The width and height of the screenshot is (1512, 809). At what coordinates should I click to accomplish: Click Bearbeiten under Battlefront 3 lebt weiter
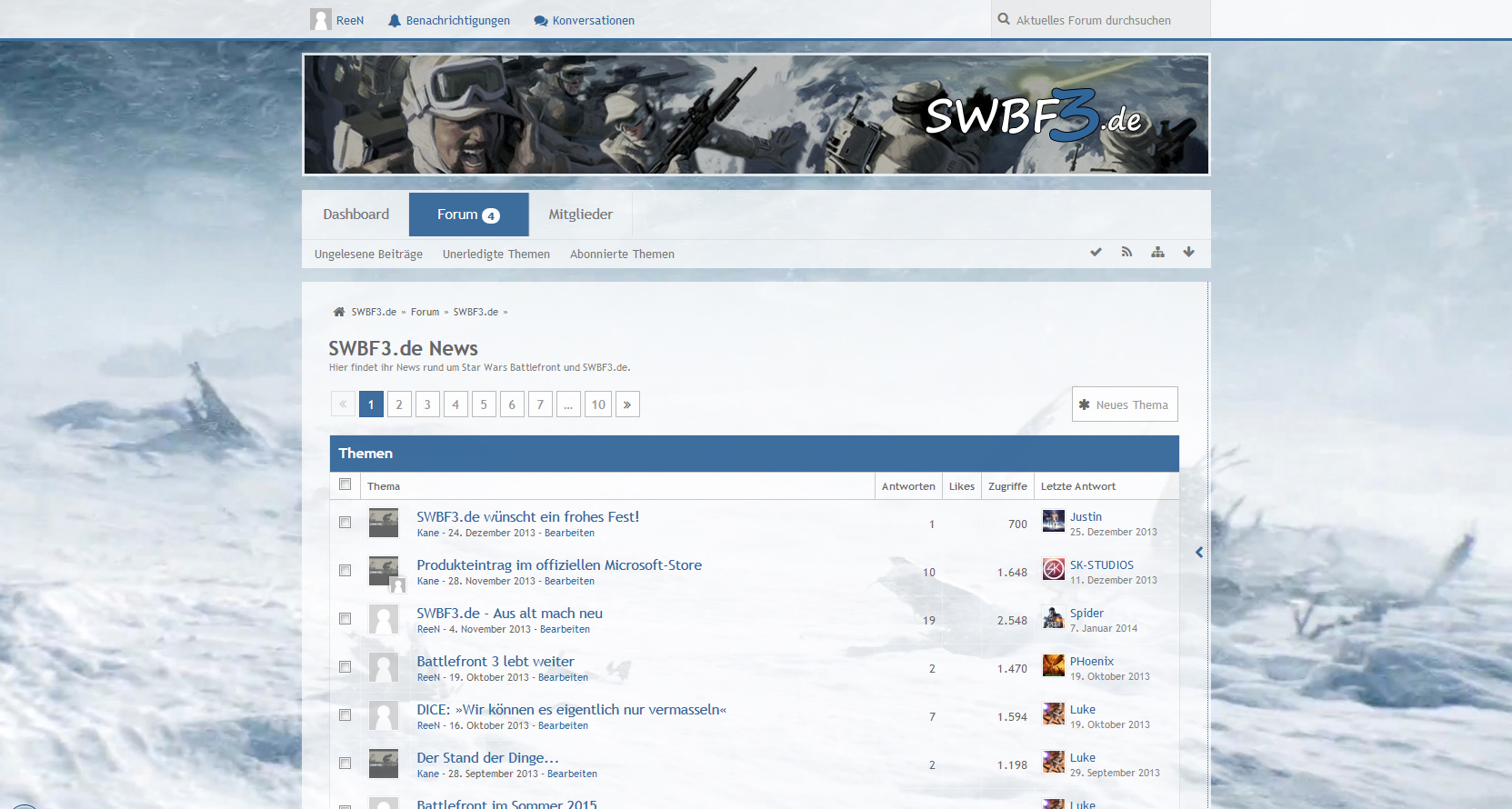tap(563, 677)
